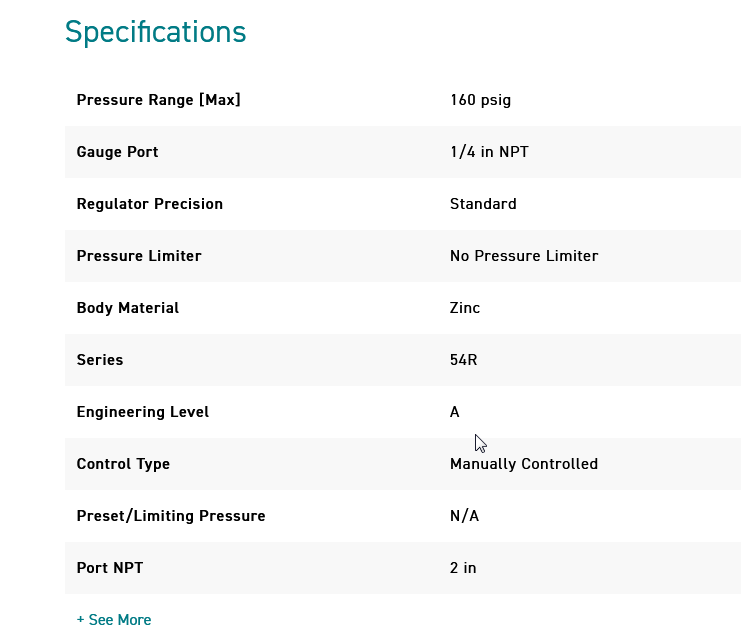Viewport: 741px width, 641px height.
Task: Click the 1/4 in NPT value
Action: 489,152
